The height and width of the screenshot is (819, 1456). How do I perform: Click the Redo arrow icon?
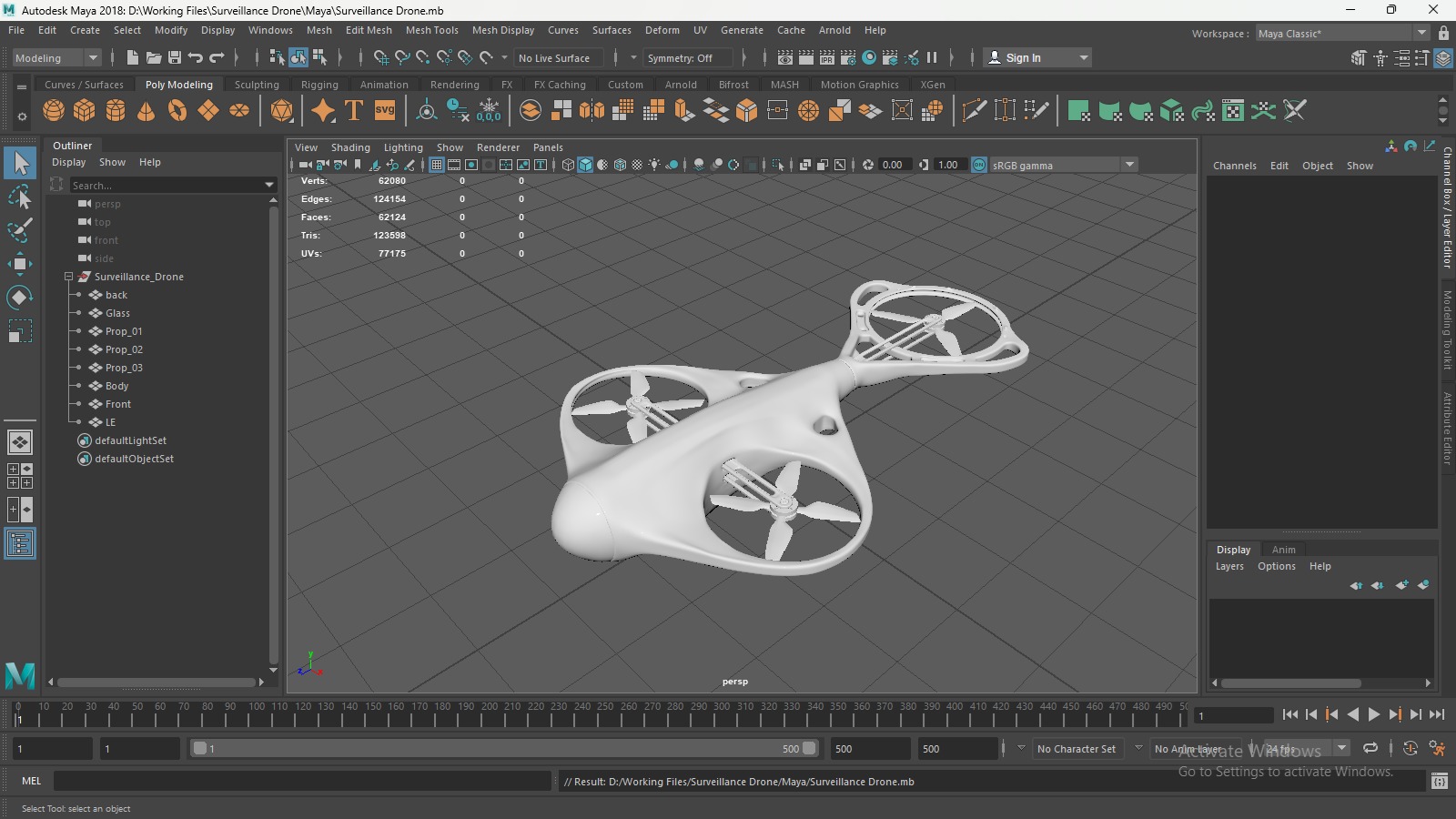click(217, 57)
